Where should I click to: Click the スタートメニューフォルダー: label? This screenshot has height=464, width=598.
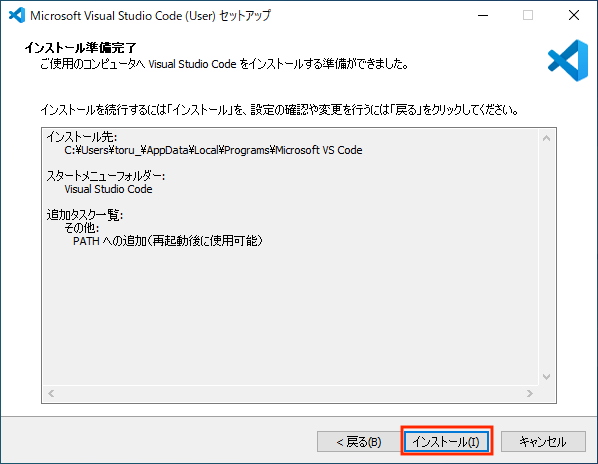[106, 176]
